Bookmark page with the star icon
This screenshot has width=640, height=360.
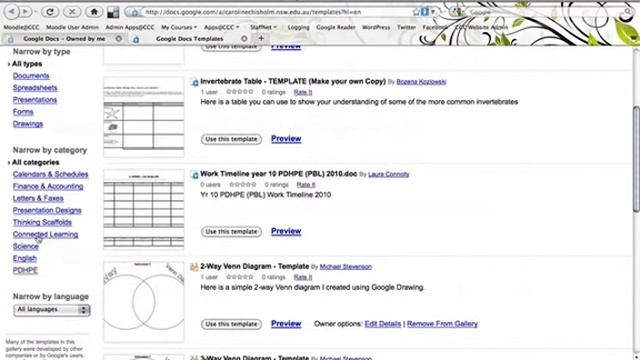point(416,12)
